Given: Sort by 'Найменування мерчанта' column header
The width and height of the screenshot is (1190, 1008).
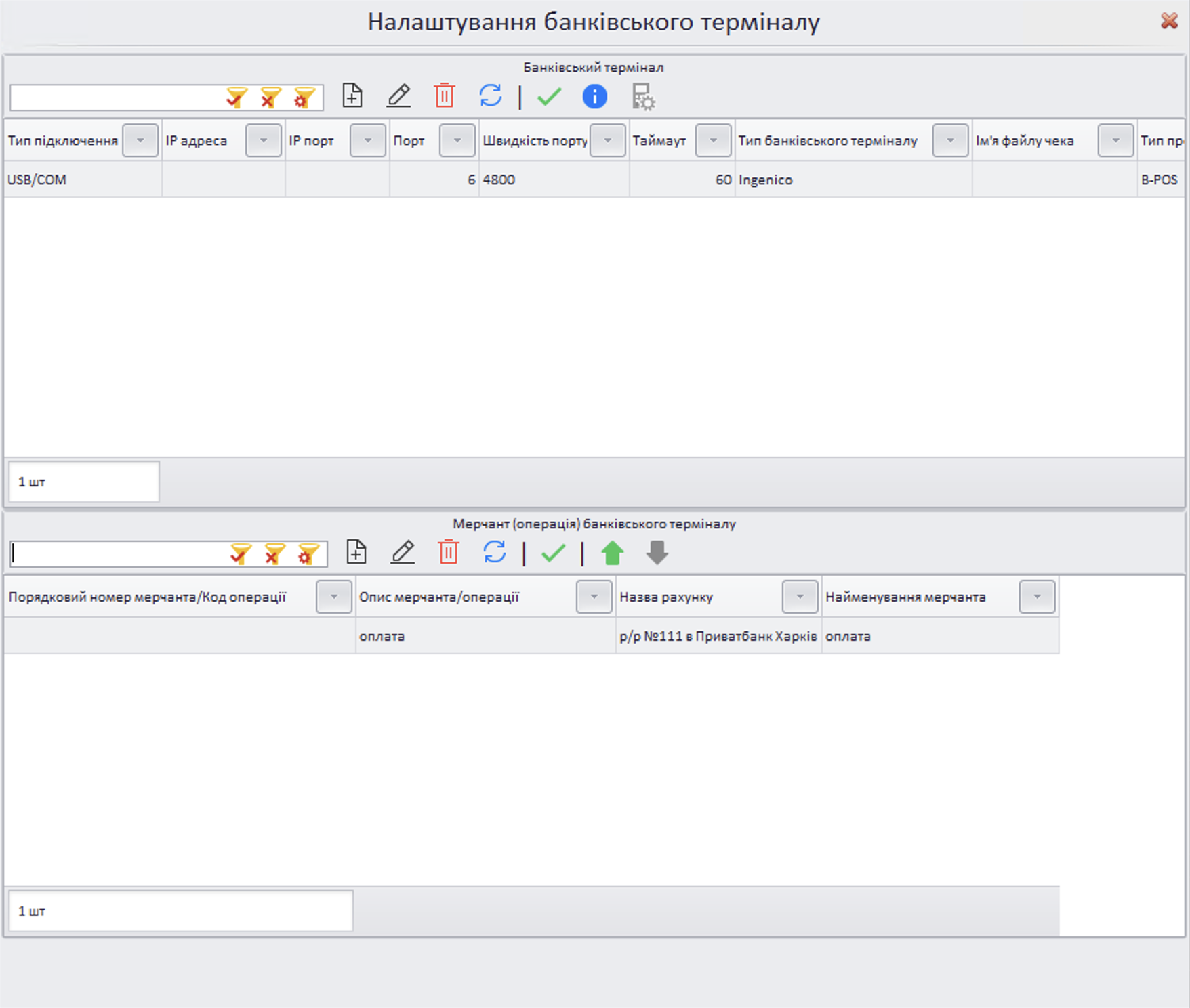Looking at the screenshot, I should (x=905, y=597).
